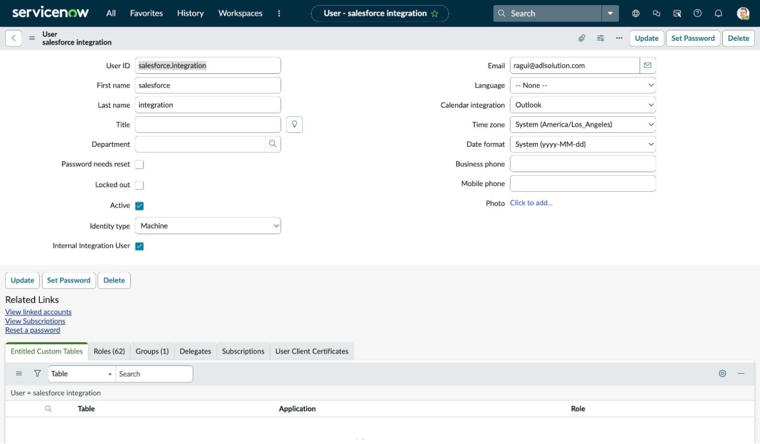The image size is (760, 444).
Task: Uncheck the Active checkbox
Action: tap(140, 206)
